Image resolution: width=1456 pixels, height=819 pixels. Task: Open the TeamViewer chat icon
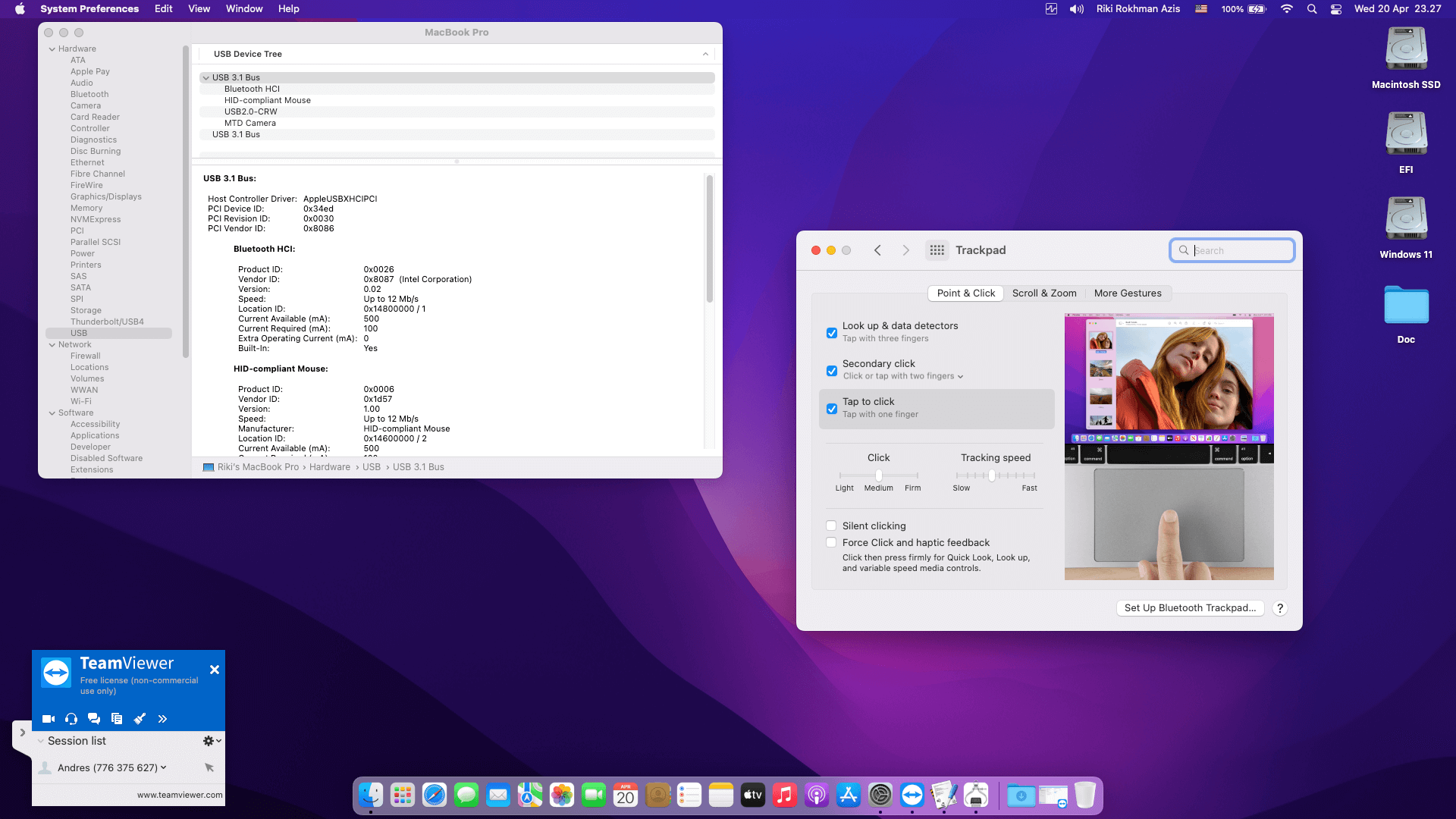click(94, 719)
